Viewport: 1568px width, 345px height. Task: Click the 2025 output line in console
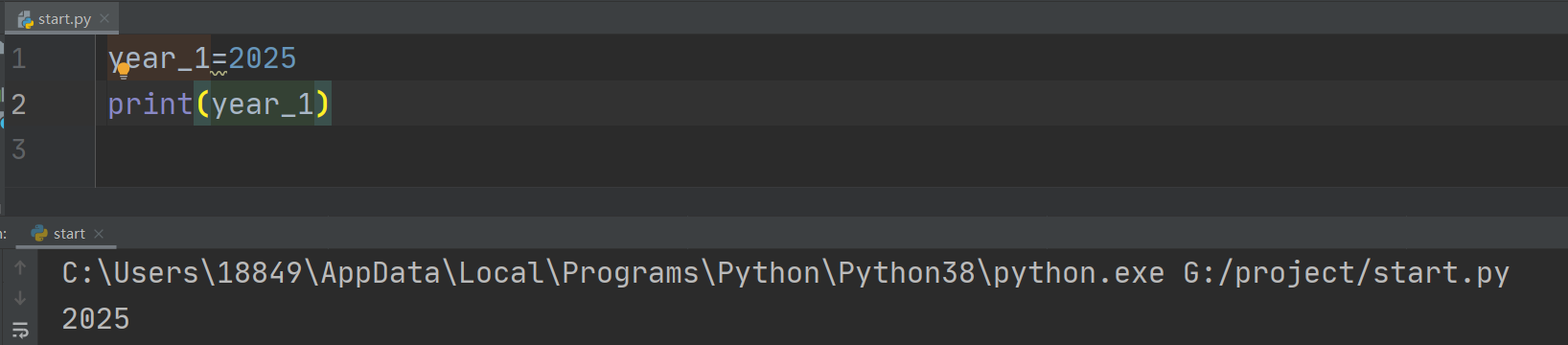tap(96, 318)
